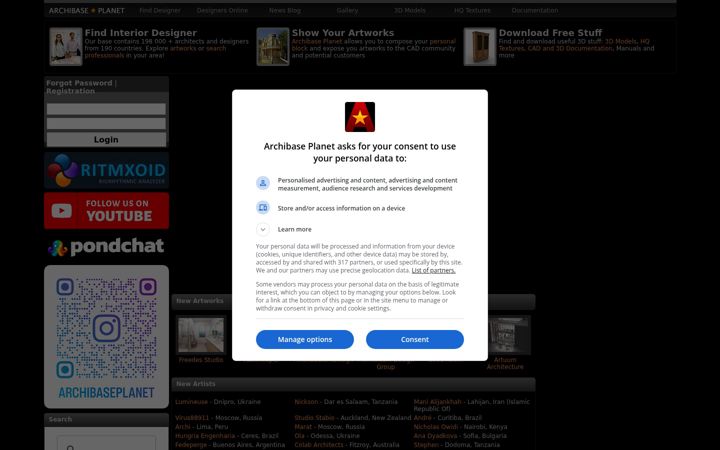The image size is (720, 450).
Task: Click the Learn more text
Action: click(294, 229)
